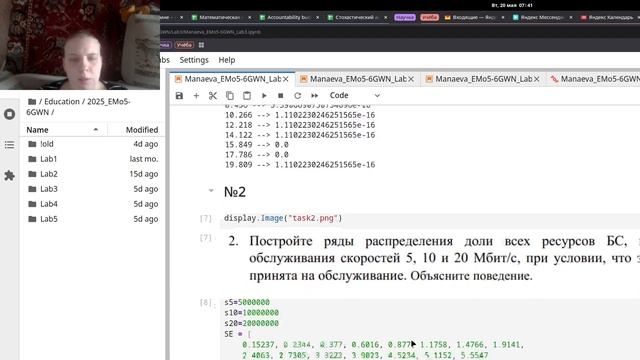Open the !old folder
Screen dimensions: 640x360
pos(93,144)
